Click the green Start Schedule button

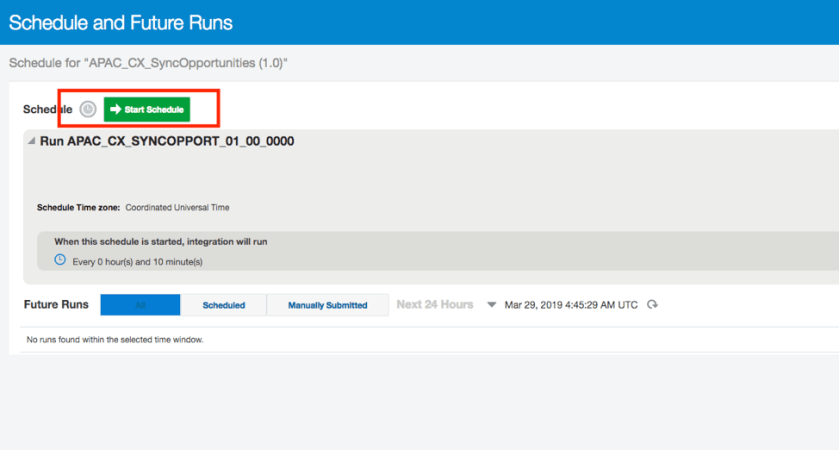(147, 109)
